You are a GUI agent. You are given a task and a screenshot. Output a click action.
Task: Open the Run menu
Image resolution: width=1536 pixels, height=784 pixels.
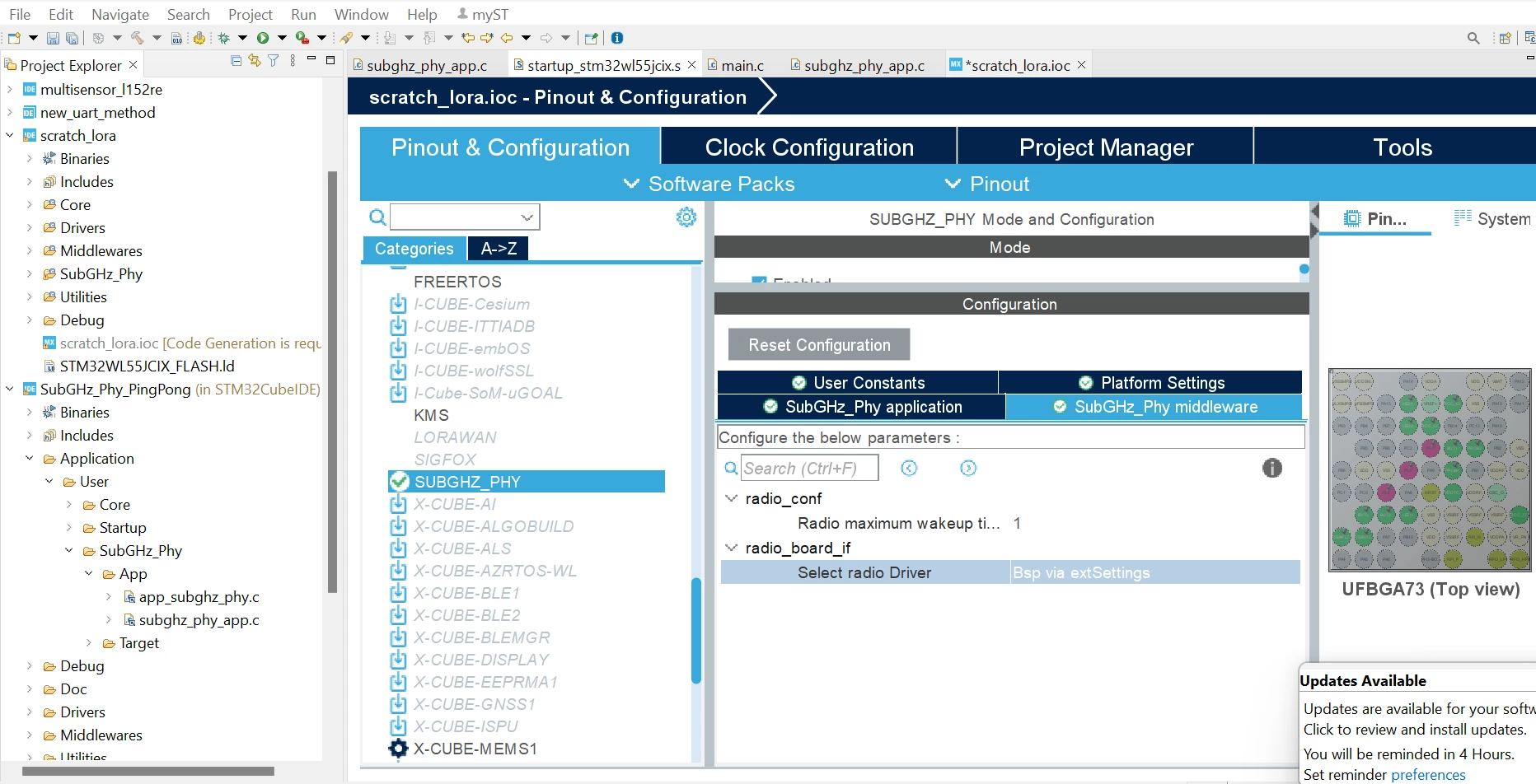click(303, 14)
